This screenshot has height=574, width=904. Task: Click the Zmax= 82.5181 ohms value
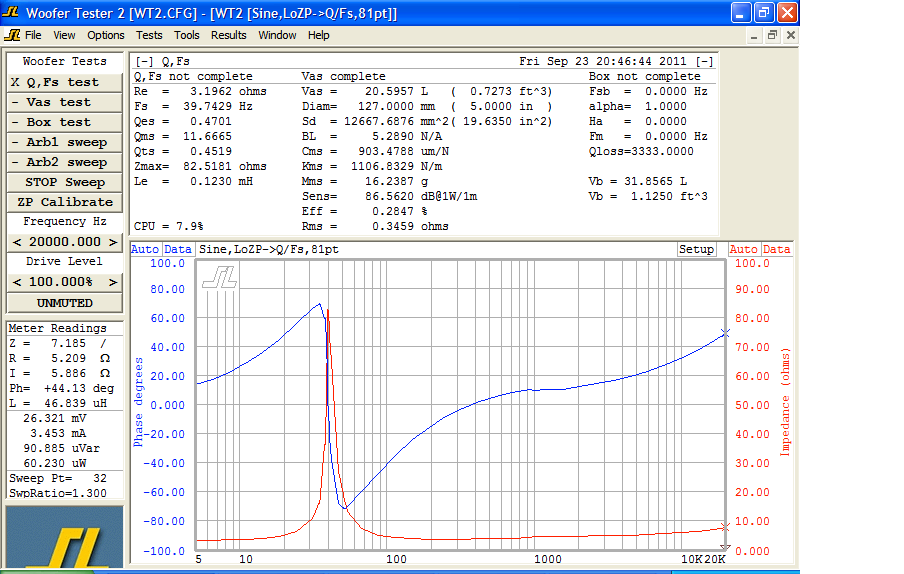pyautogui.click(x=200, y=167)
